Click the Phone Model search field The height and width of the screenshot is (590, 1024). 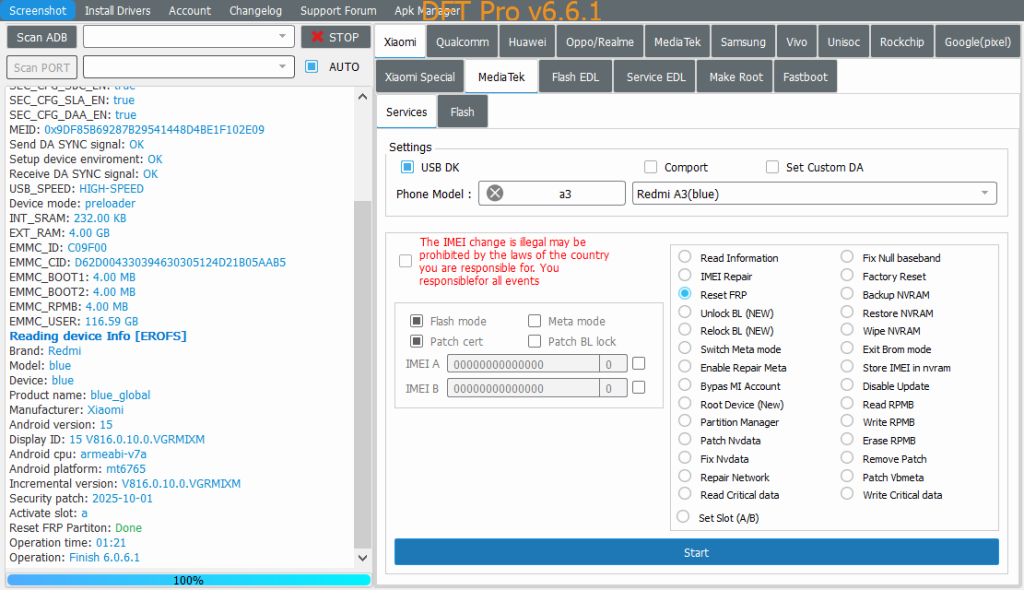tap(552, 193)
